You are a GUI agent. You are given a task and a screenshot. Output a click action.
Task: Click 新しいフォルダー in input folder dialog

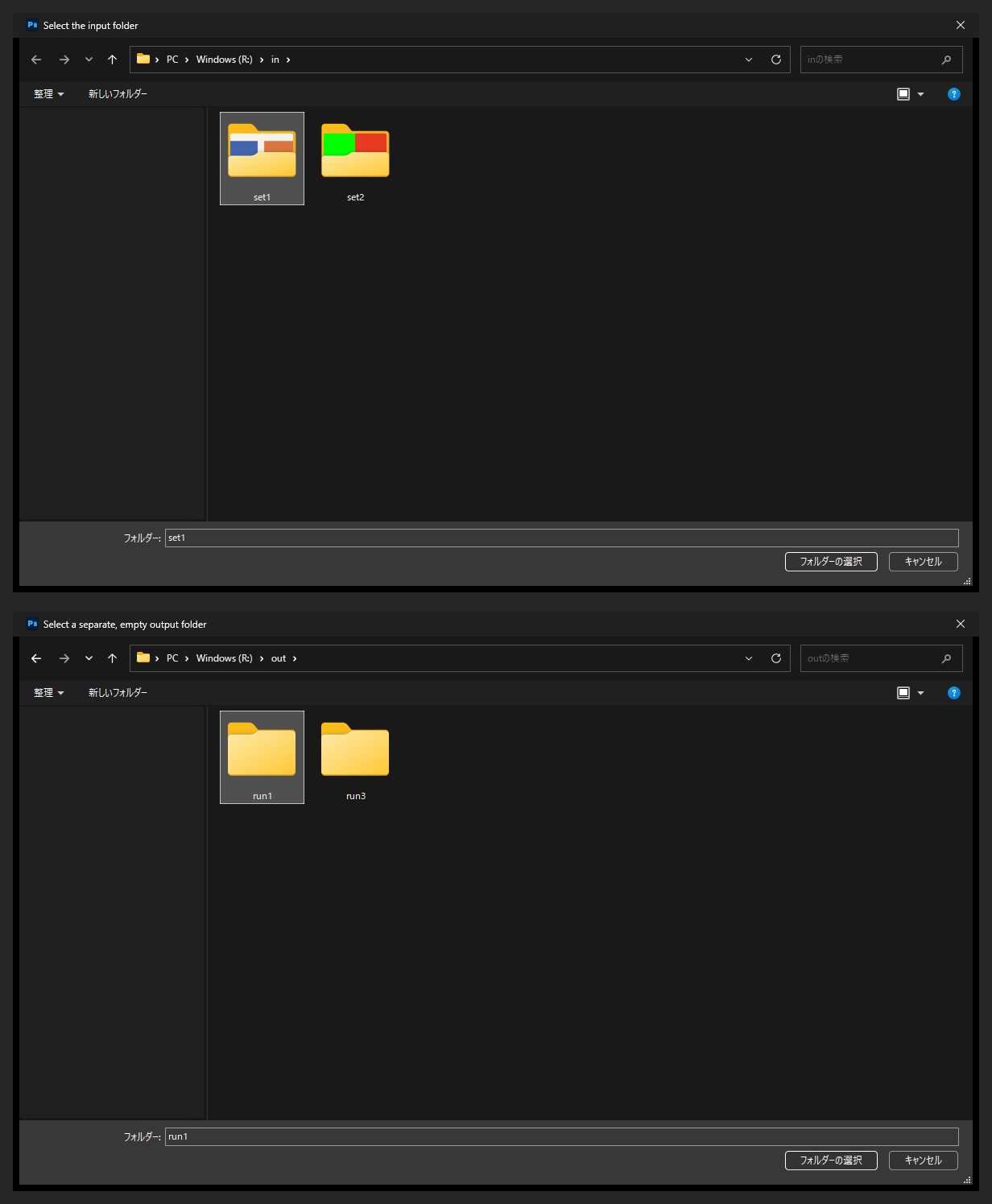(x=118, y=94)
